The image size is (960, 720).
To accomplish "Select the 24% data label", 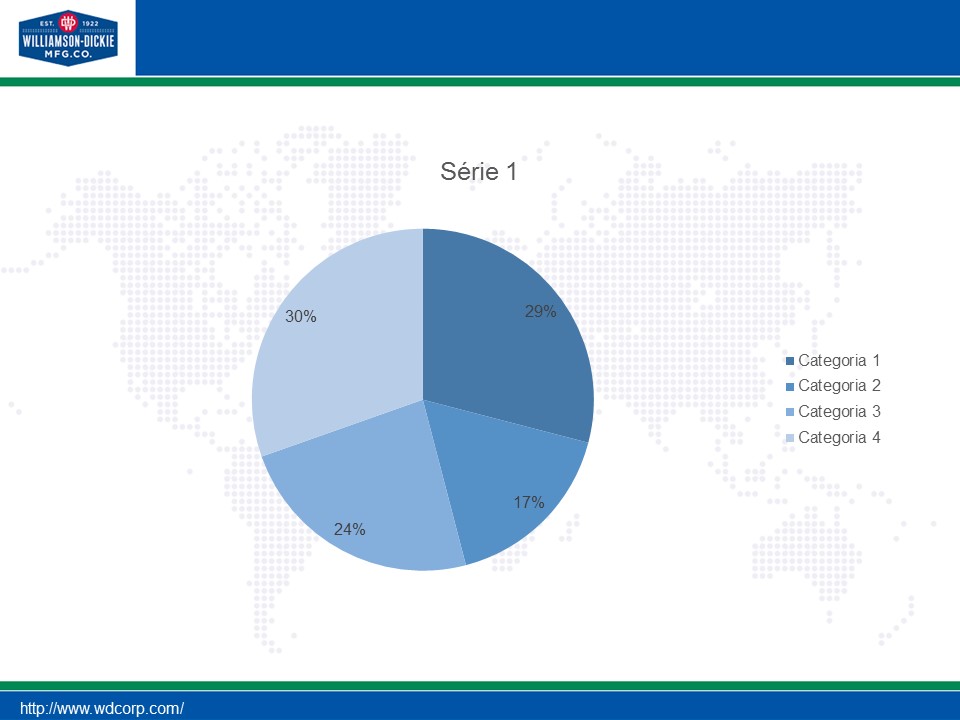I will point(350,530).
